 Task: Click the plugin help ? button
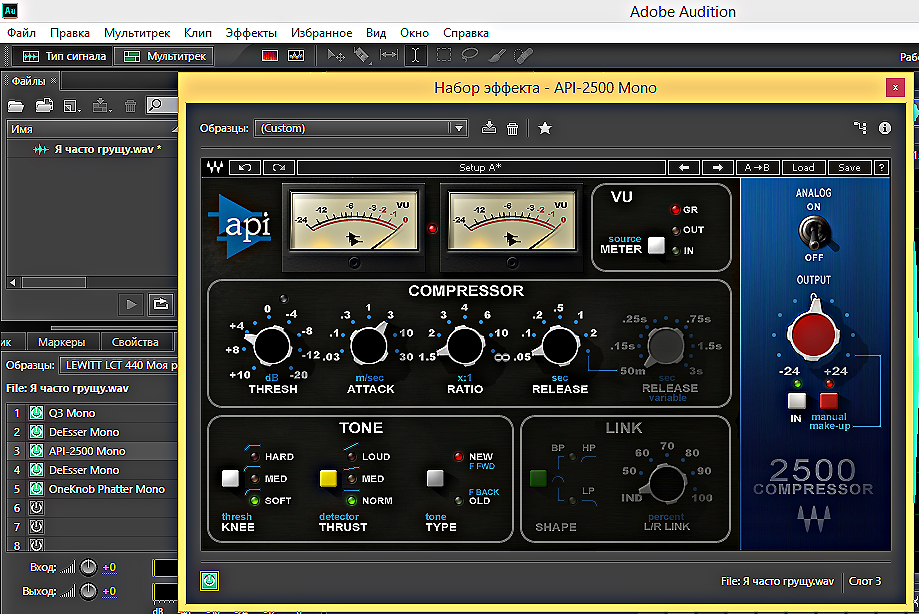pyautogui.click(x=881, y=168)
